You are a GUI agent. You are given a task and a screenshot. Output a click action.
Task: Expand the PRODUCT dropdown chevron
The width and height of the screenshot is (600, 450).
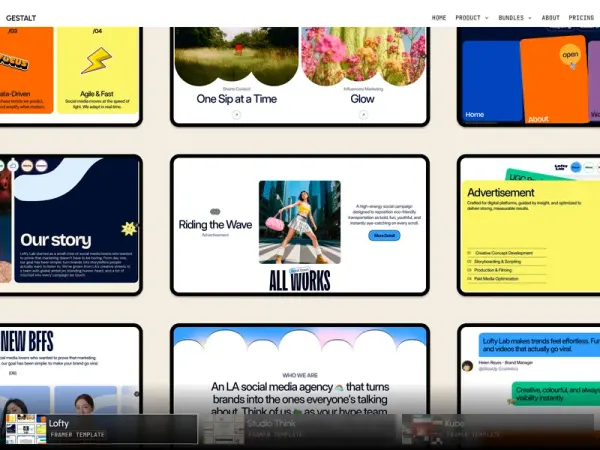[x=487, y=18]
